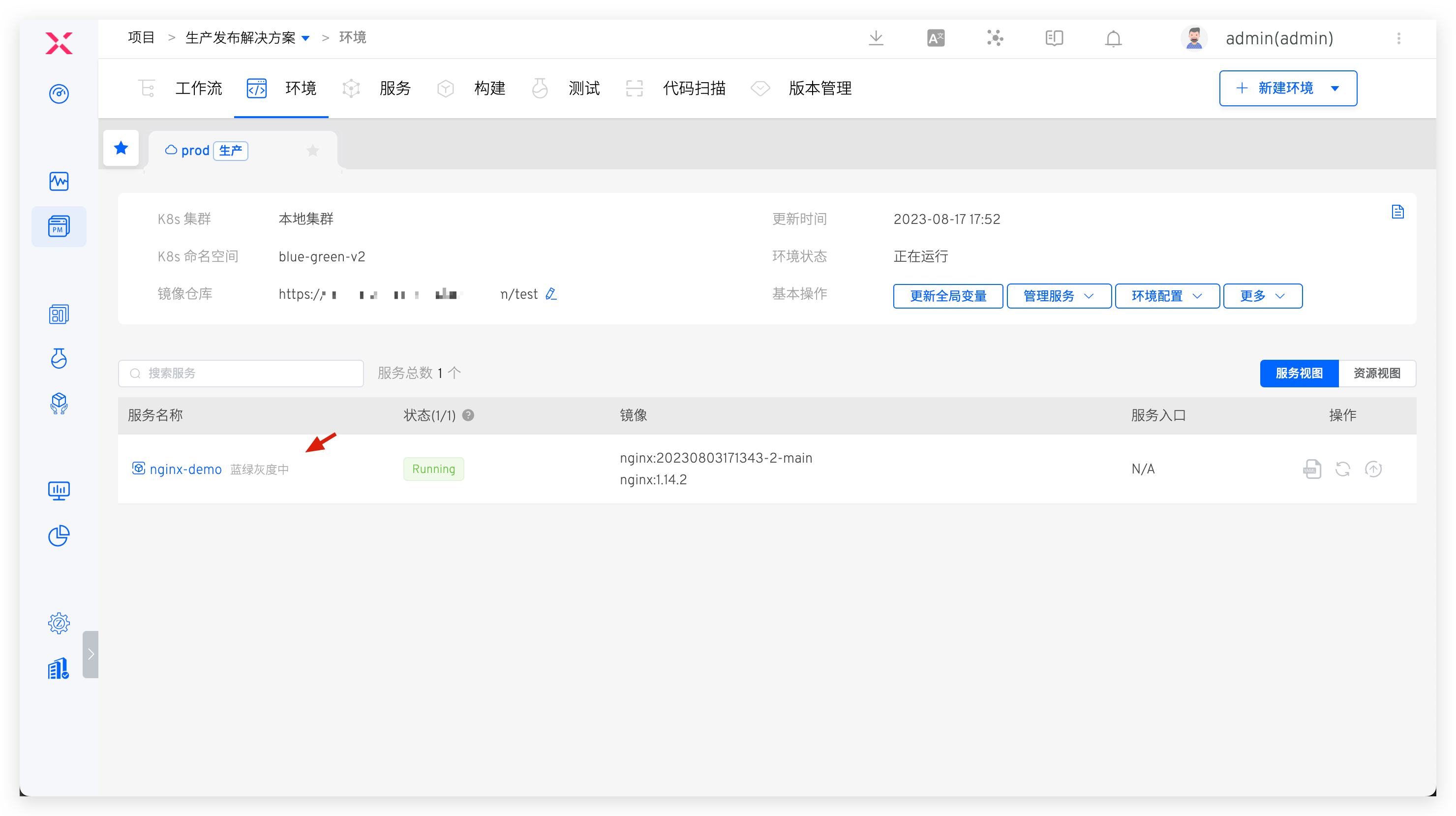Image resolution: width=1456 pixels, height=816 pixels.
Task: Open the help docs book icon
Action: click(x=1054, y=38)
